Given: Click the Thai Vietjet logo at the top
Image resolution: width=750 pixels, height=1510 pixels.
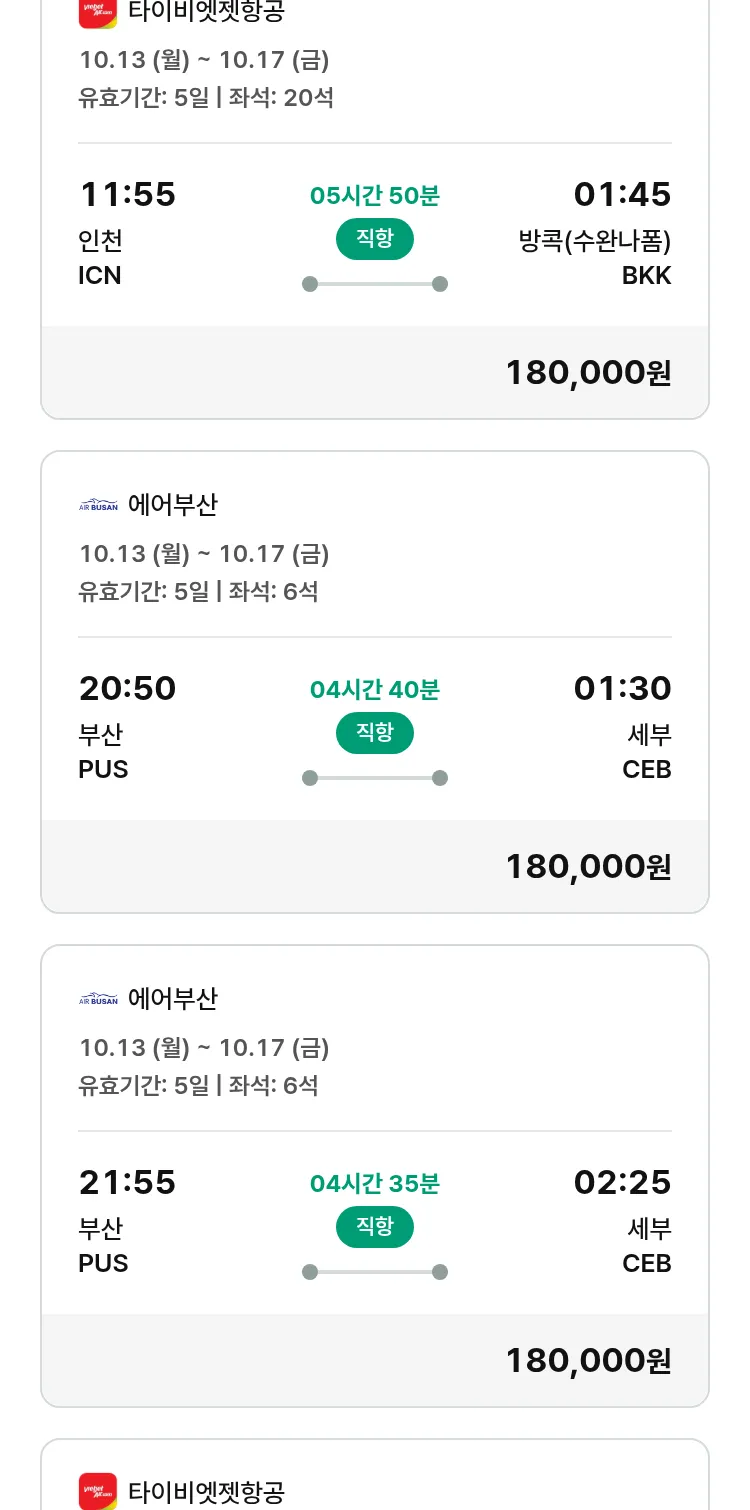Looking at the screenshot, I should pos(98,13).
